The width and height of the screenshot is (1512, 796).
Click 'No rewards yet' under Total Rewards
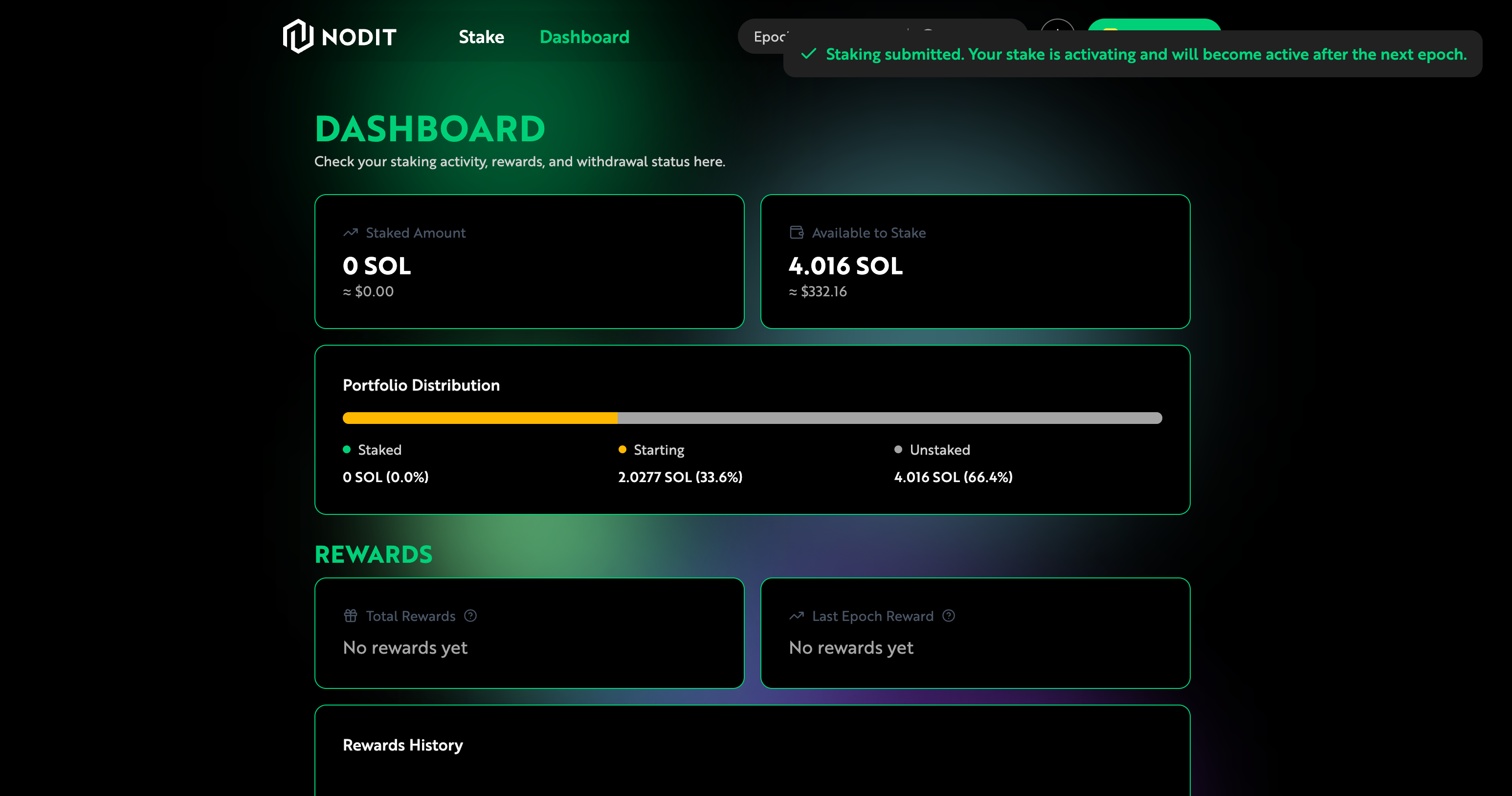tap(405, 647)
